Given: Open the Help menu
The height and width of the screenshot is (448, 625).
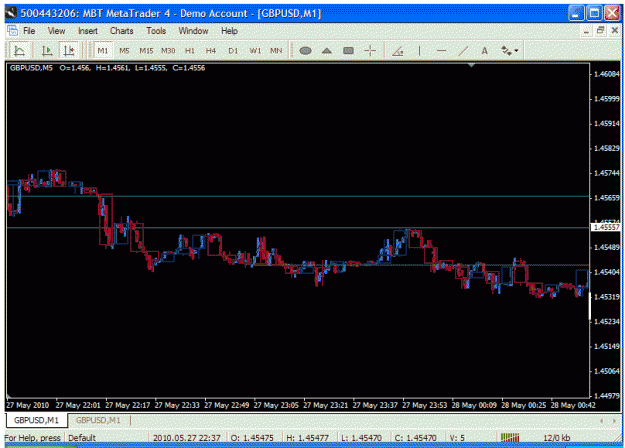Looking at the screenshot, I should (x=229, y=31).
